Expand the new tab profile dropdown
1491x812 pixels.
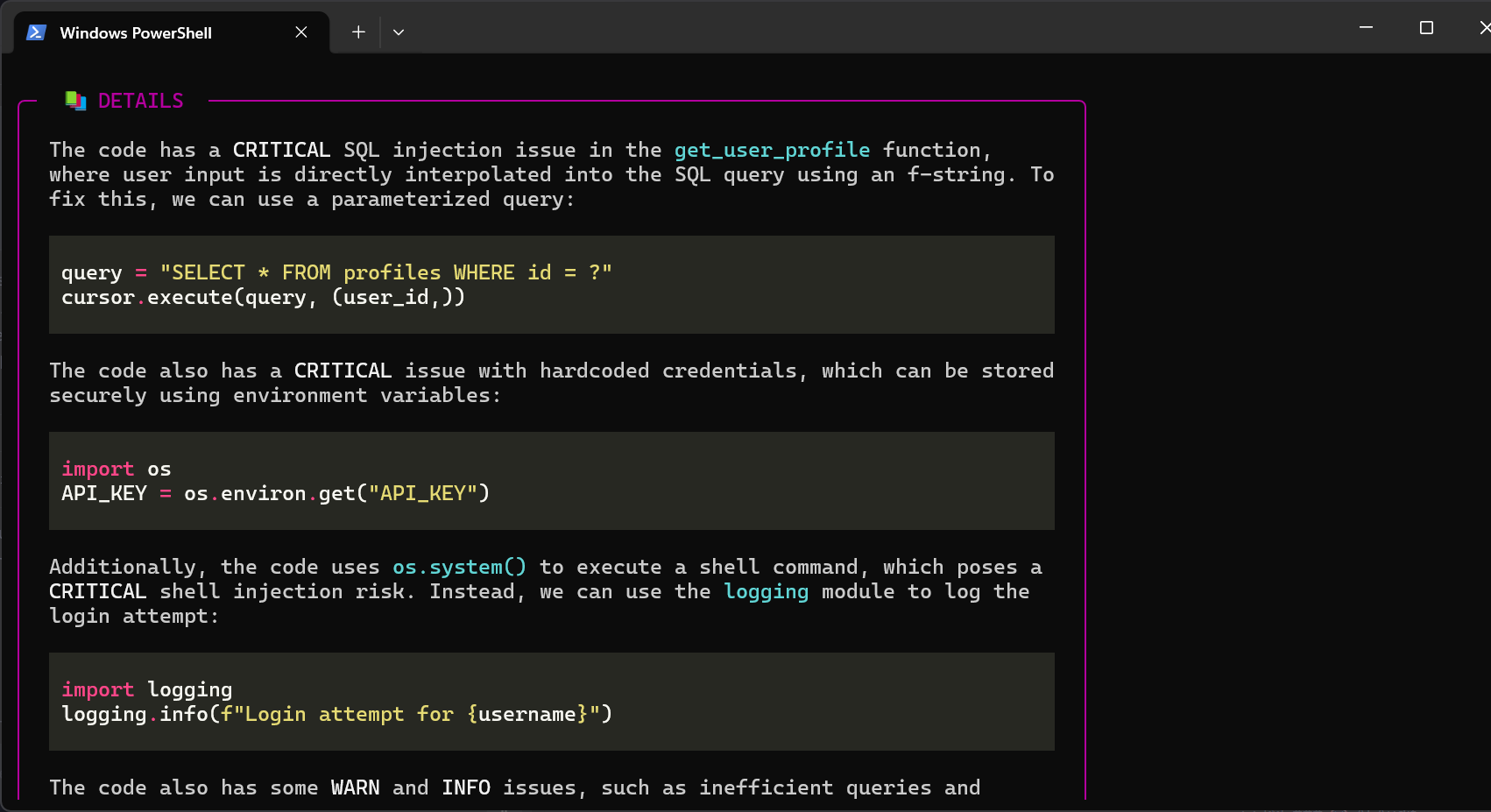point(399,32)
